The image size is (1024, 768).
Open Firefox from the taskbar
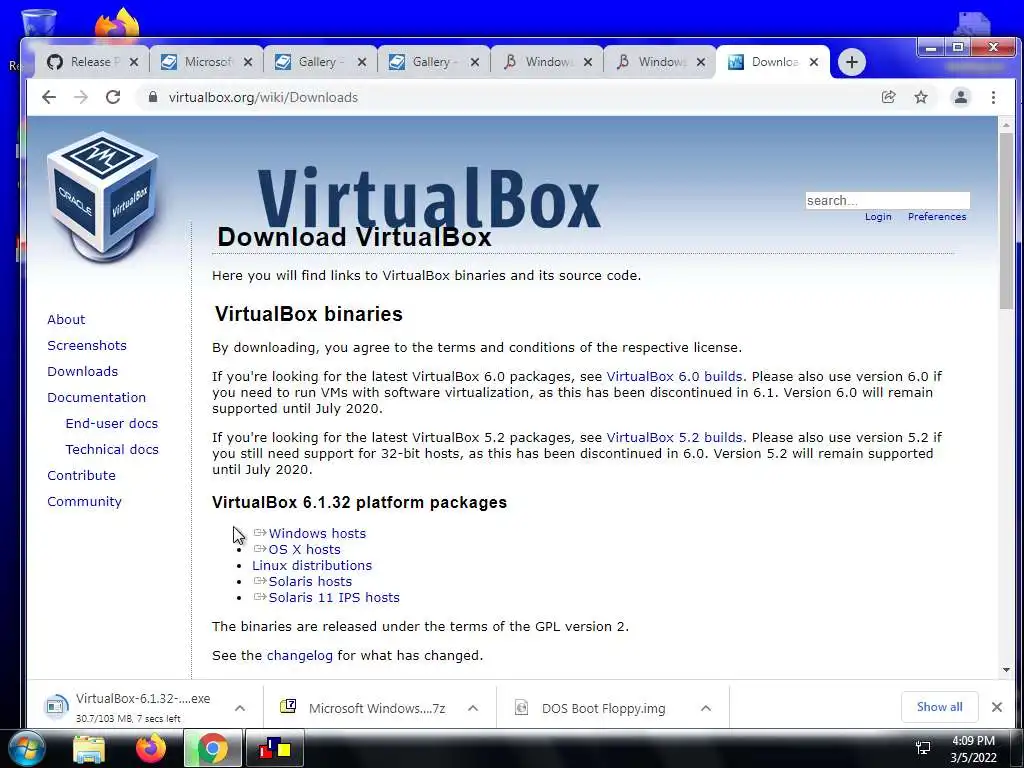tap(151, 748)
